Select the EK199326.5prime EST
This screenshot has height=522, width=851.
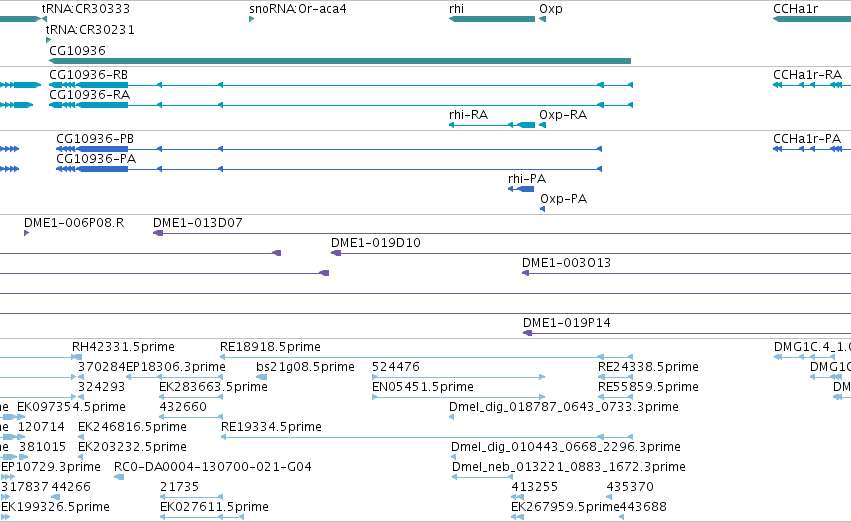click(x=5, y=517)
